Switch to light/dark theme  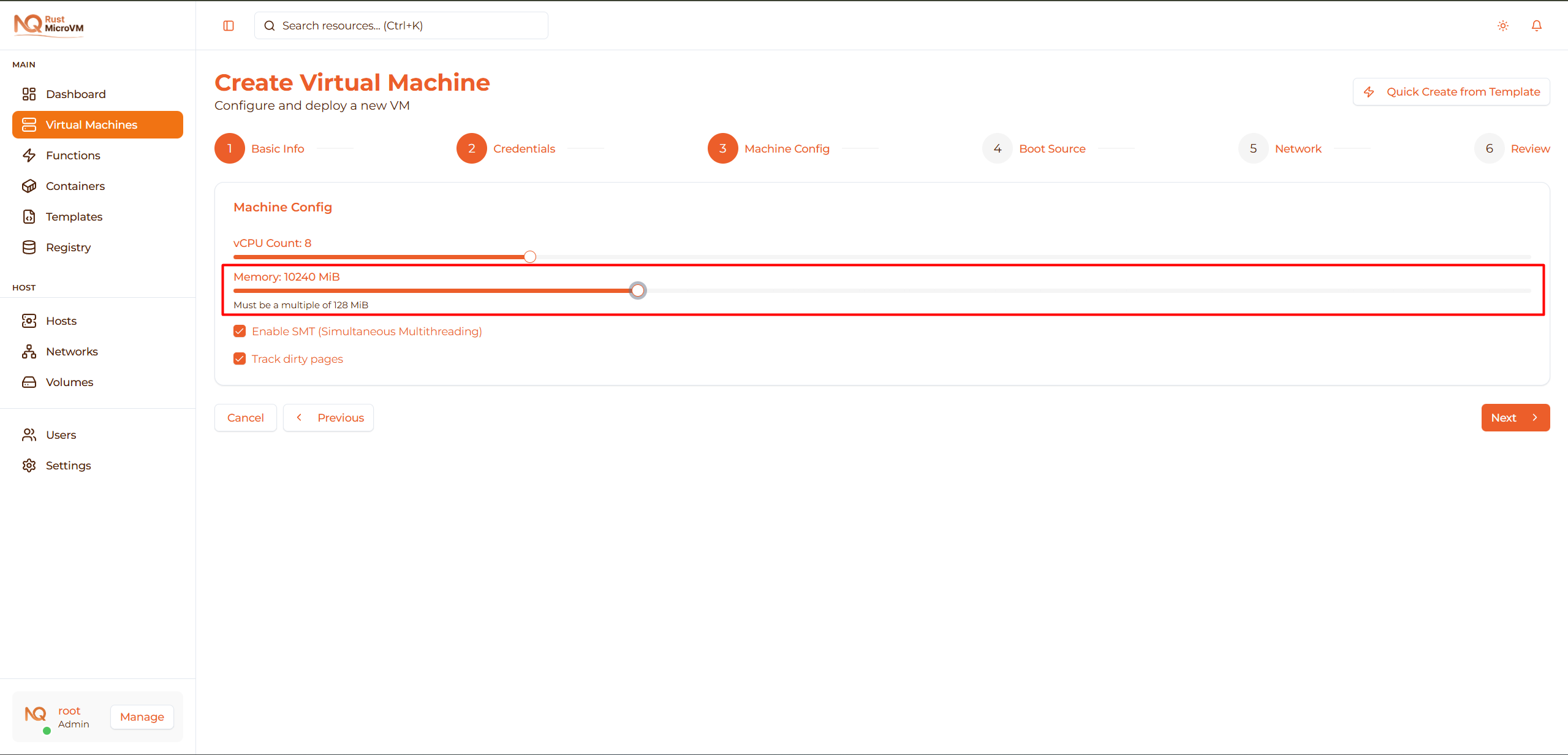[x=1502, y=25]
